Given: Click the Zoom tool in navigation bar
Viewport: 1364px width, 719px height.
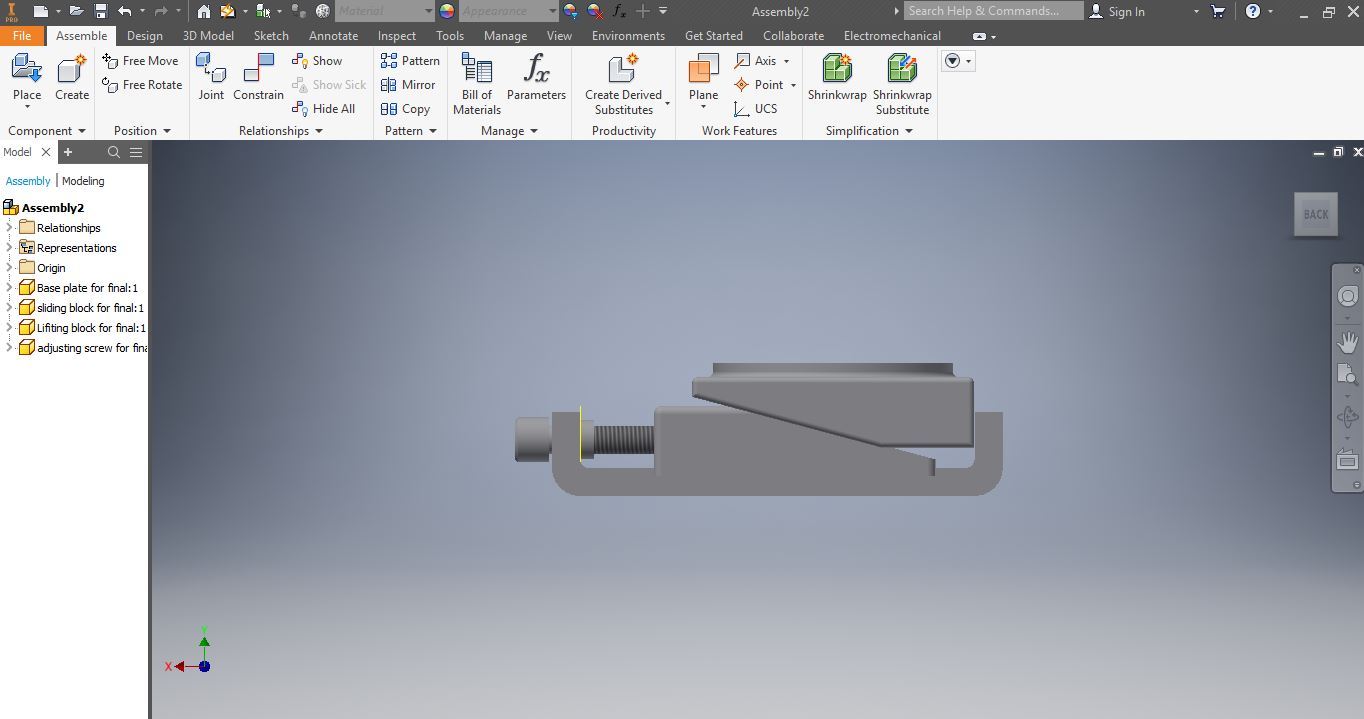Looking at the screenshot, I should click(x=1347, y=375).
